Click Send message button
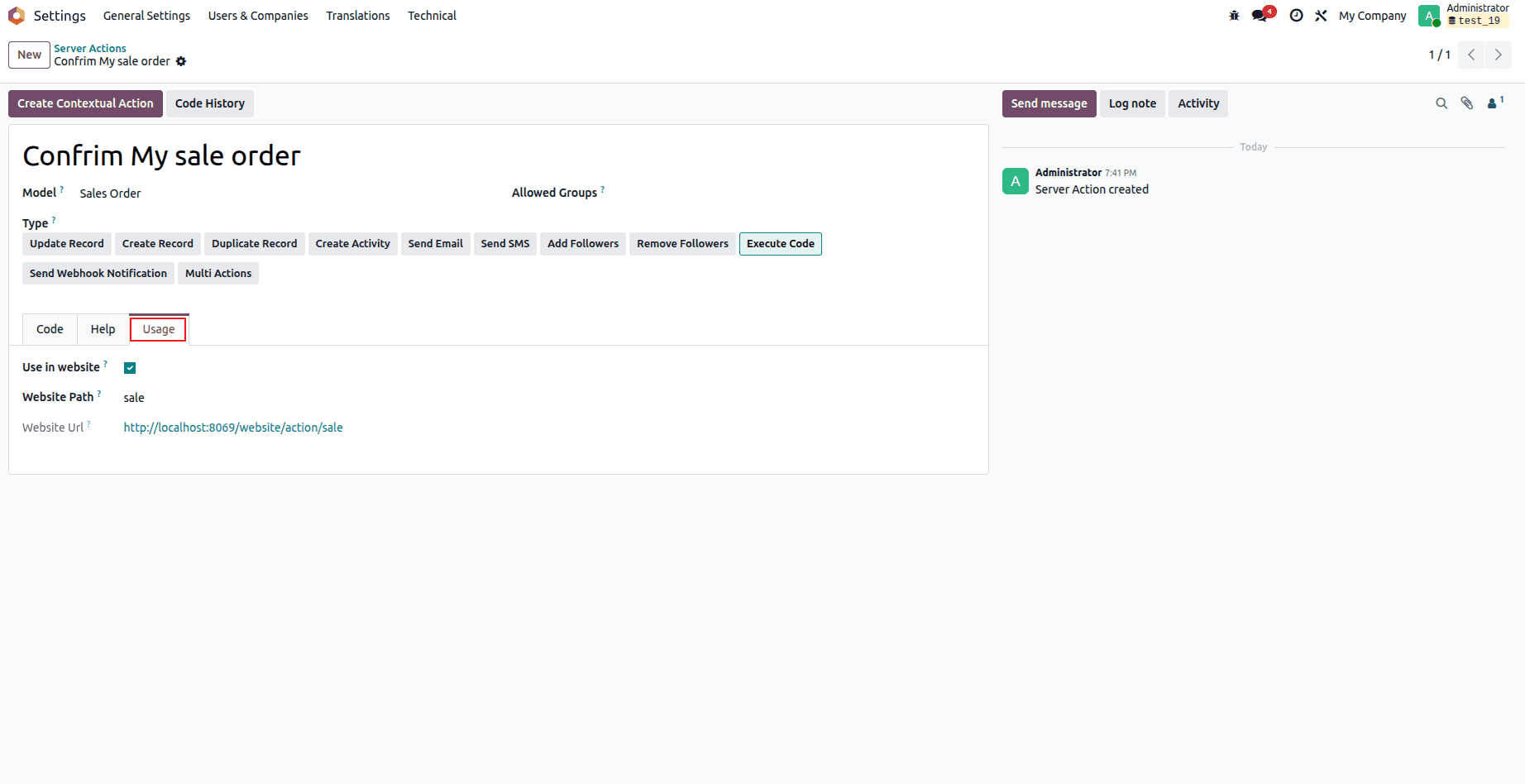The image size is (1525, 784). (1049, 103)
